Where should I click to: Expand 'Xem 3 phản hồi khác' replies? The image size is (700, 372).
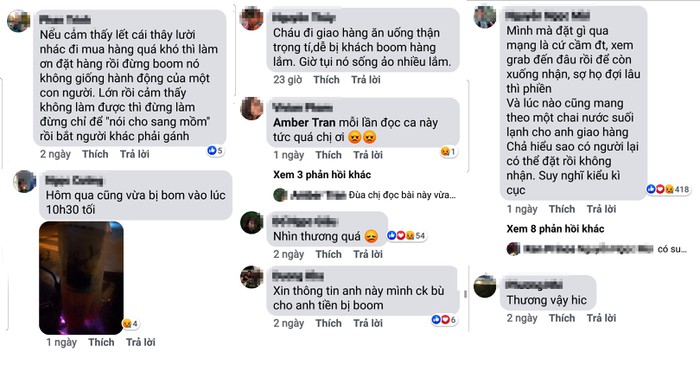(322, 175)
